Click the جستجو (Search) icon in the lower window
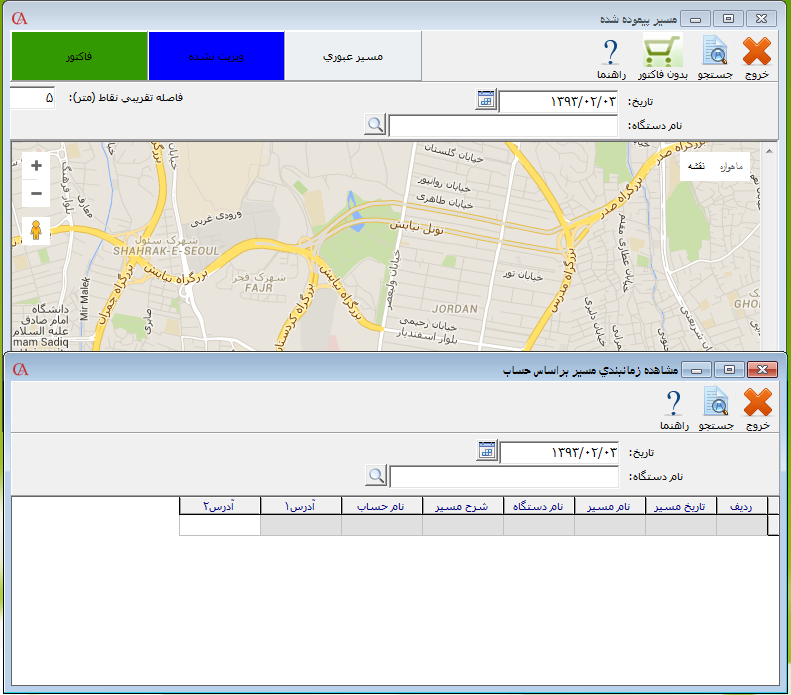 pyautogui.click(x=714, y=402)
